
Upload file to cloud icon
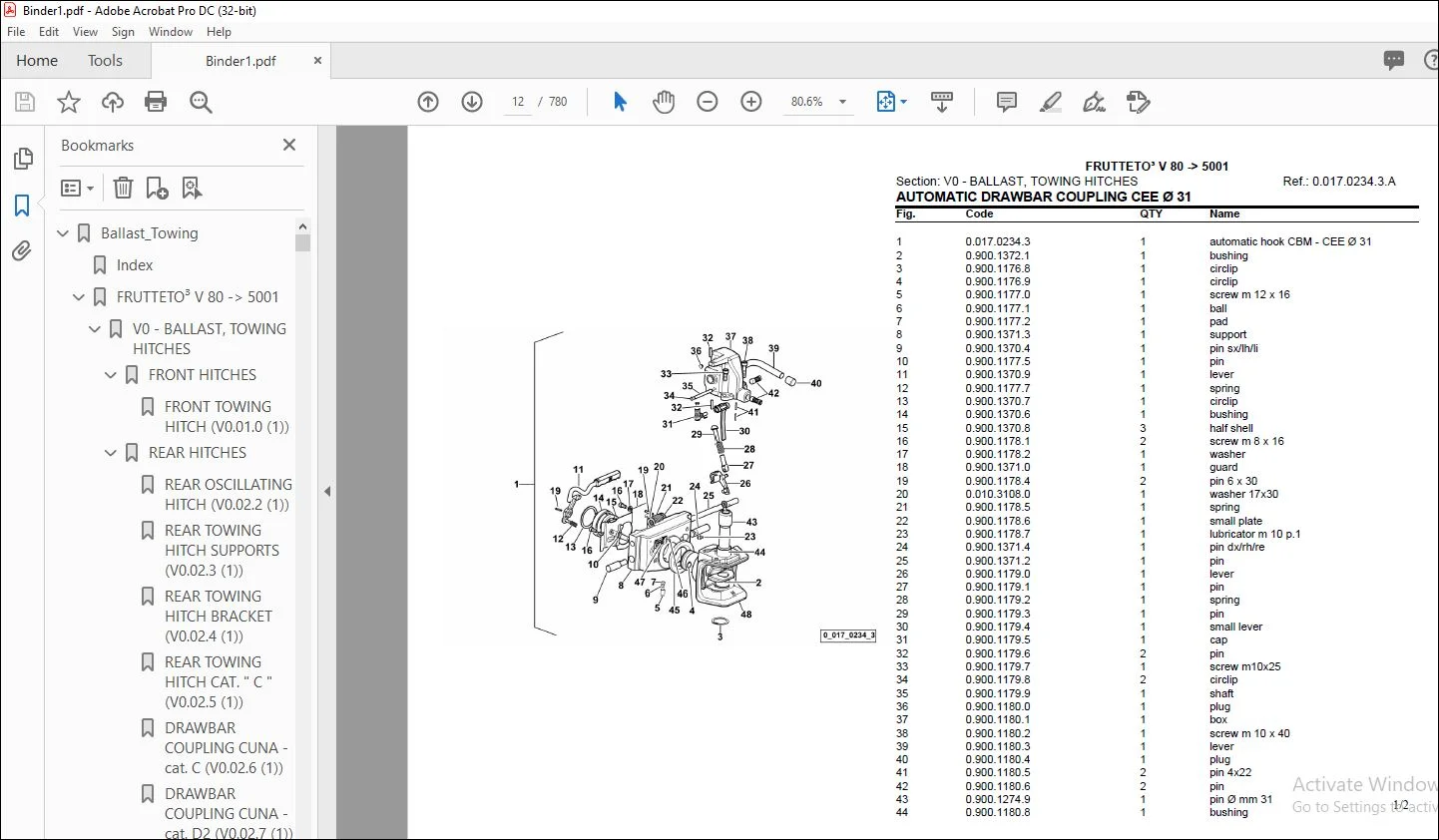coord(113,102)
